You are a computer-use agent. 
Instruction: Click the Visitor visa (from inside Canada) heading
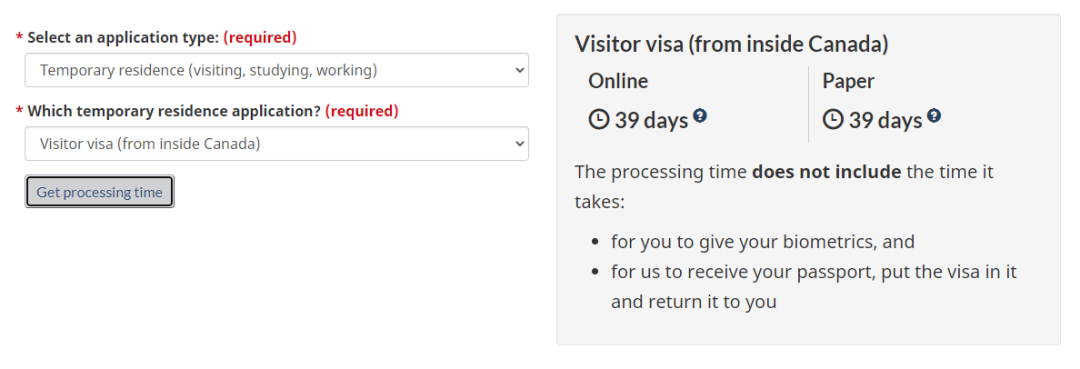pos(731,44)
